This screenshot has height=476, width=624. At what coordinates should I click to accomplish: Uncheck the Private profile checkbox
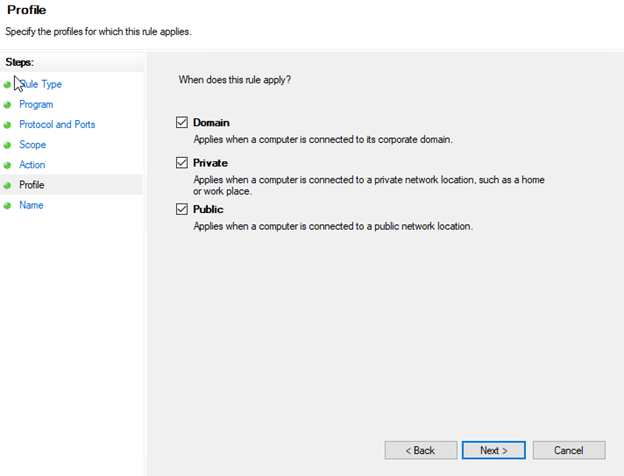pos(182,162)
